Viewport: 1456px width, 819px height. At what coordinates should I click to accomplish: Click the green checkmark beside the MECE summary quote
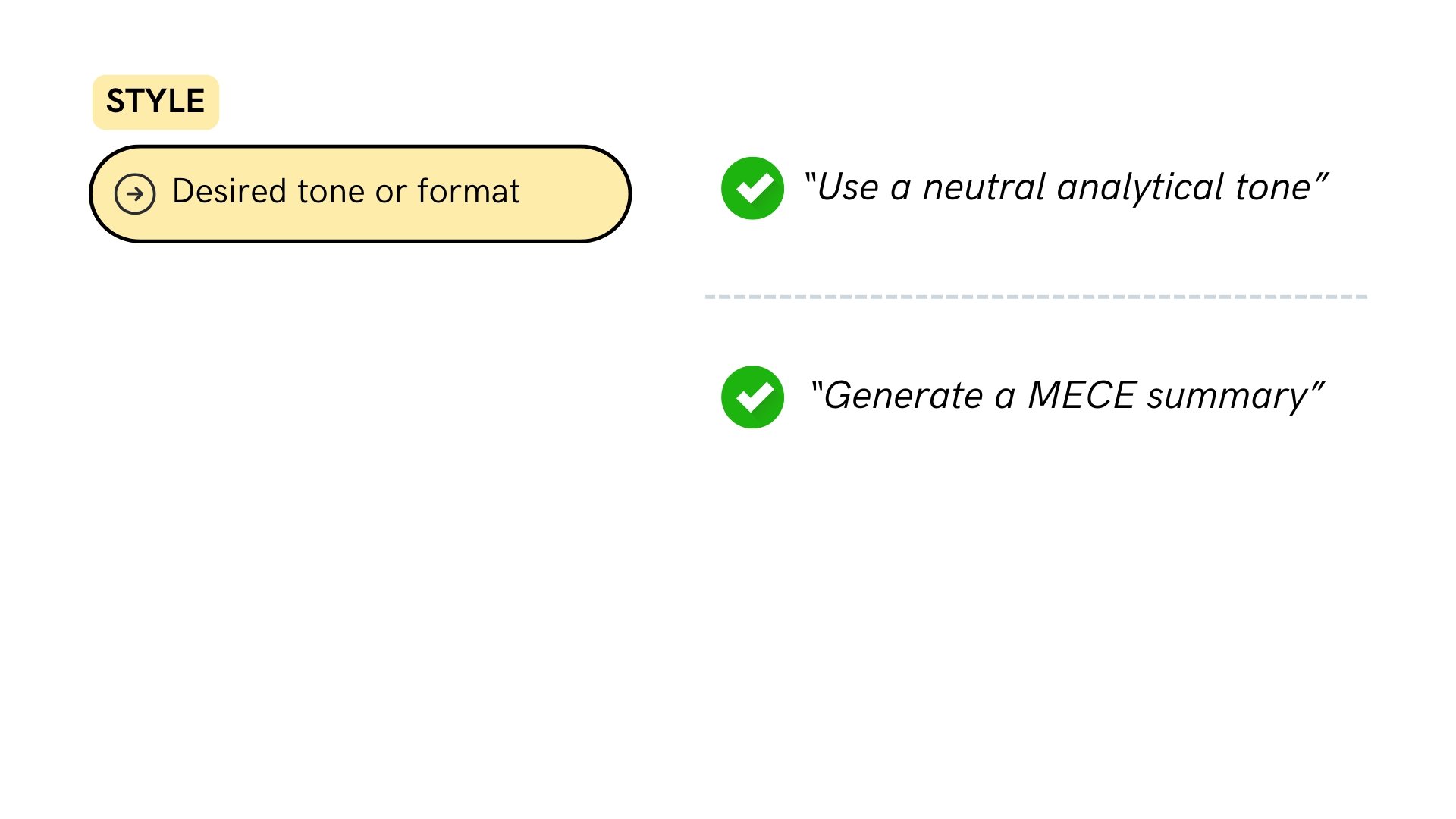[752, 397]
